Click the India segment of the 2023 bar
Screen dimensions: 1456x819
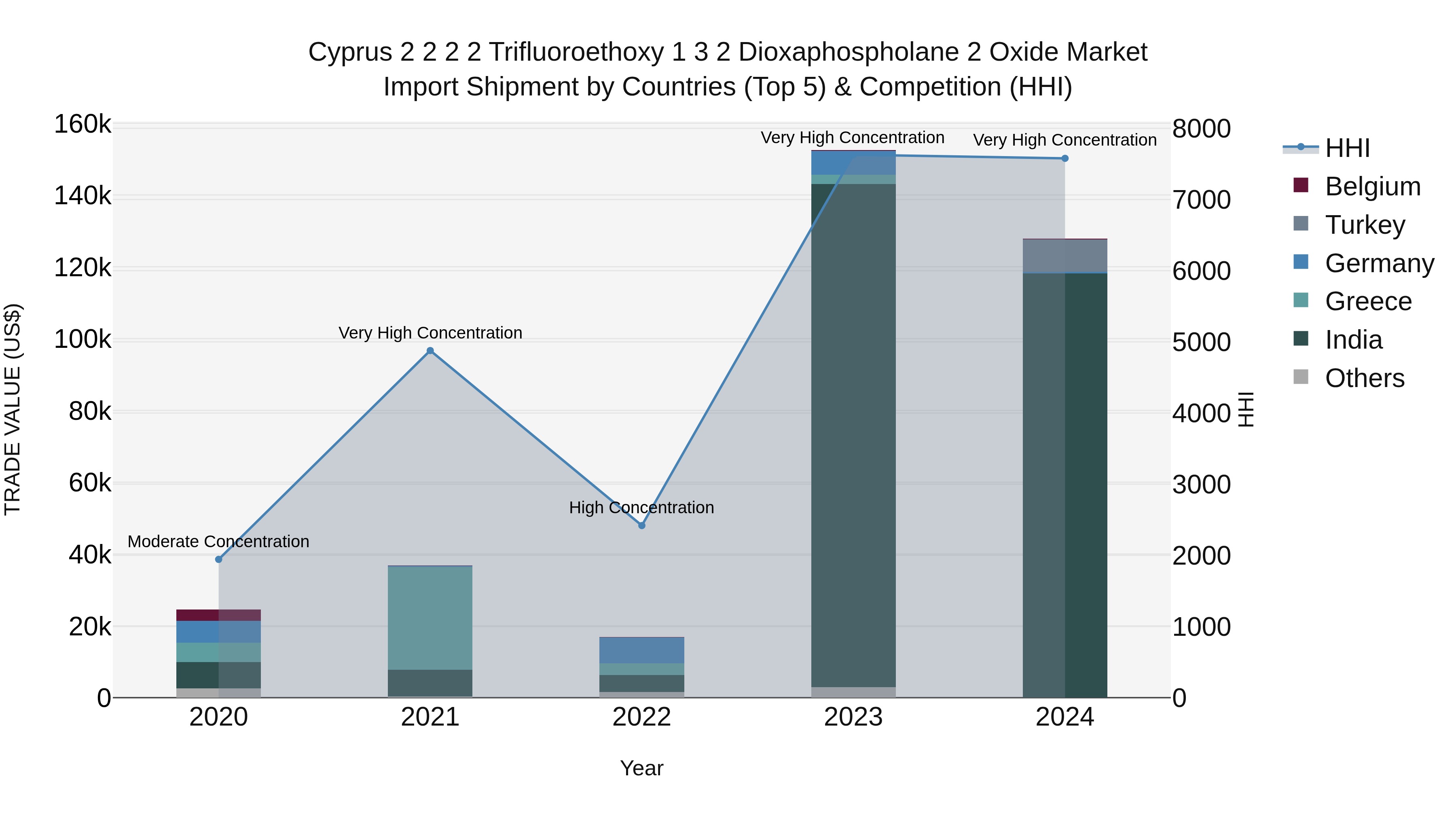pos(853,436)
